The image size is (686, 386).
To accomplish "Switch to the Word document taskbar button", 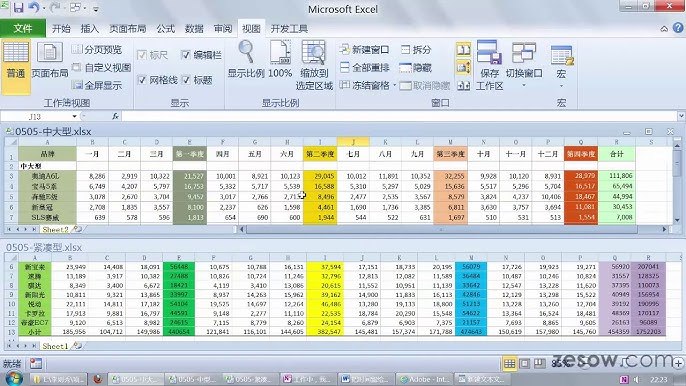I will pyautogui.click(x=366, y=379).
